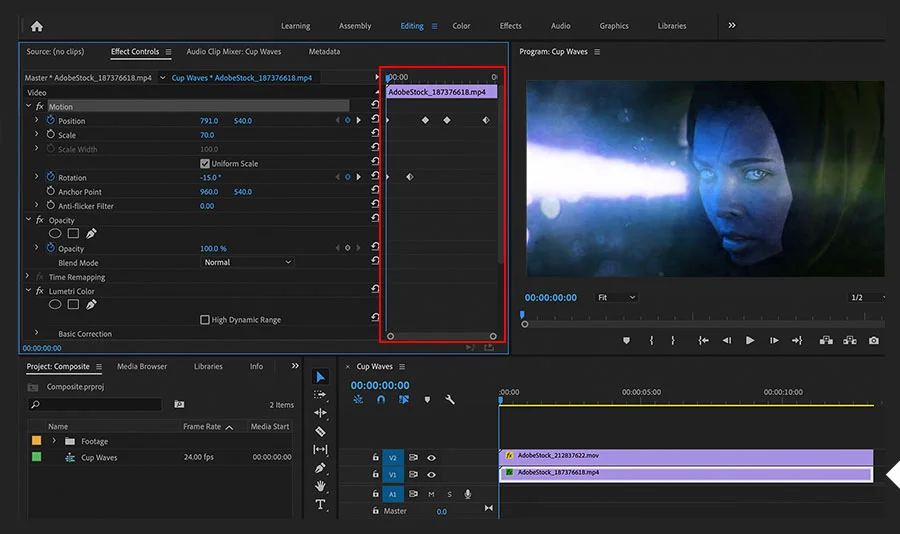Play the program monitor
This screenshot has height=534, width=900.
[750, 340]
